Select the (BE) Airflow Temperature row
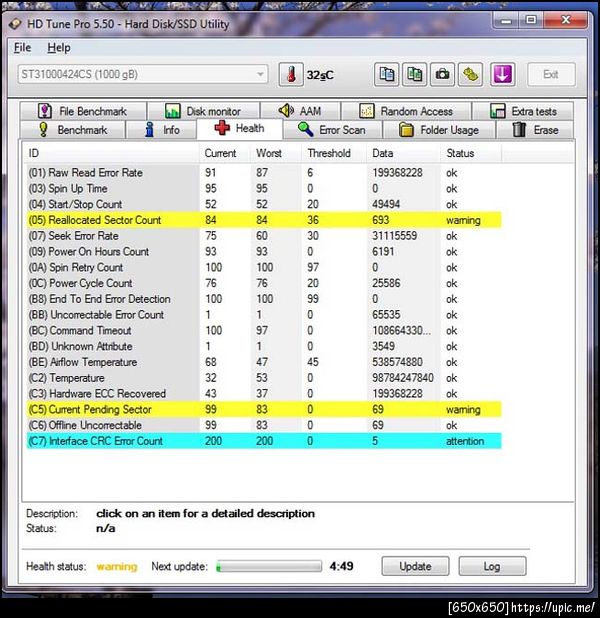 pos(264,362)
